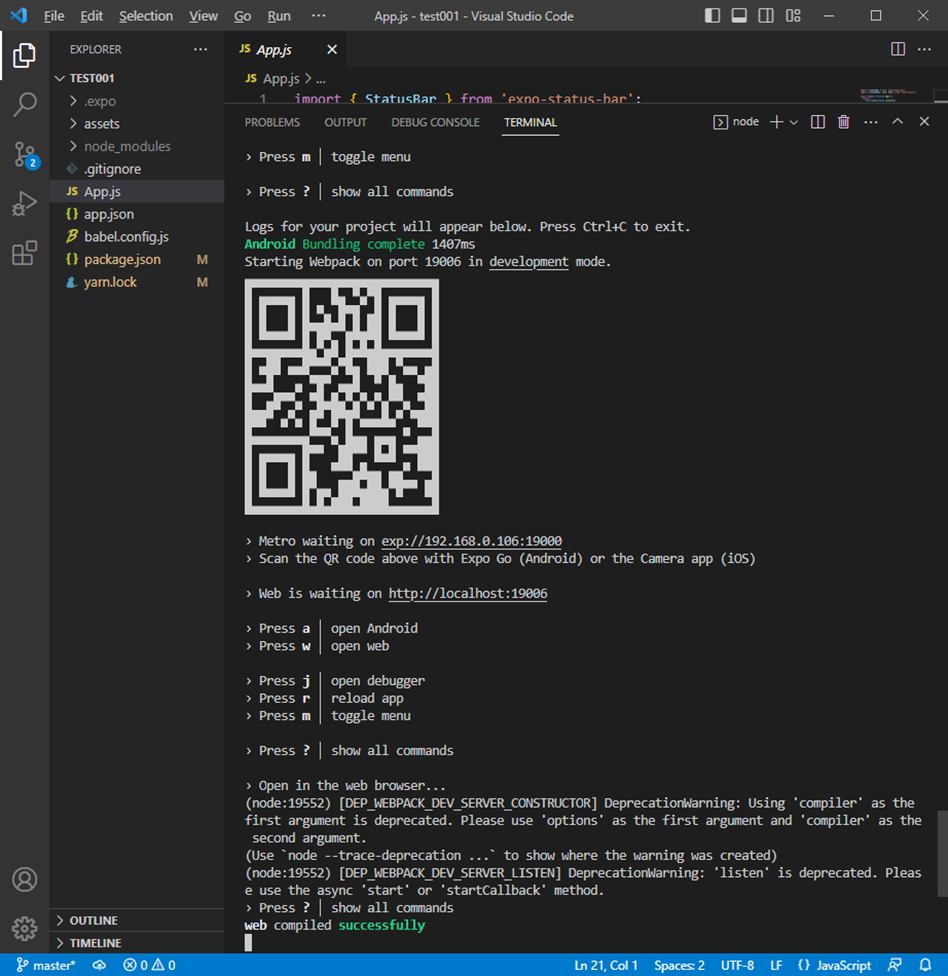Click Synchronize Changes cloud icon
This screenshot has width=948, height=976.
pyautogui.click(x=99, y=965)
